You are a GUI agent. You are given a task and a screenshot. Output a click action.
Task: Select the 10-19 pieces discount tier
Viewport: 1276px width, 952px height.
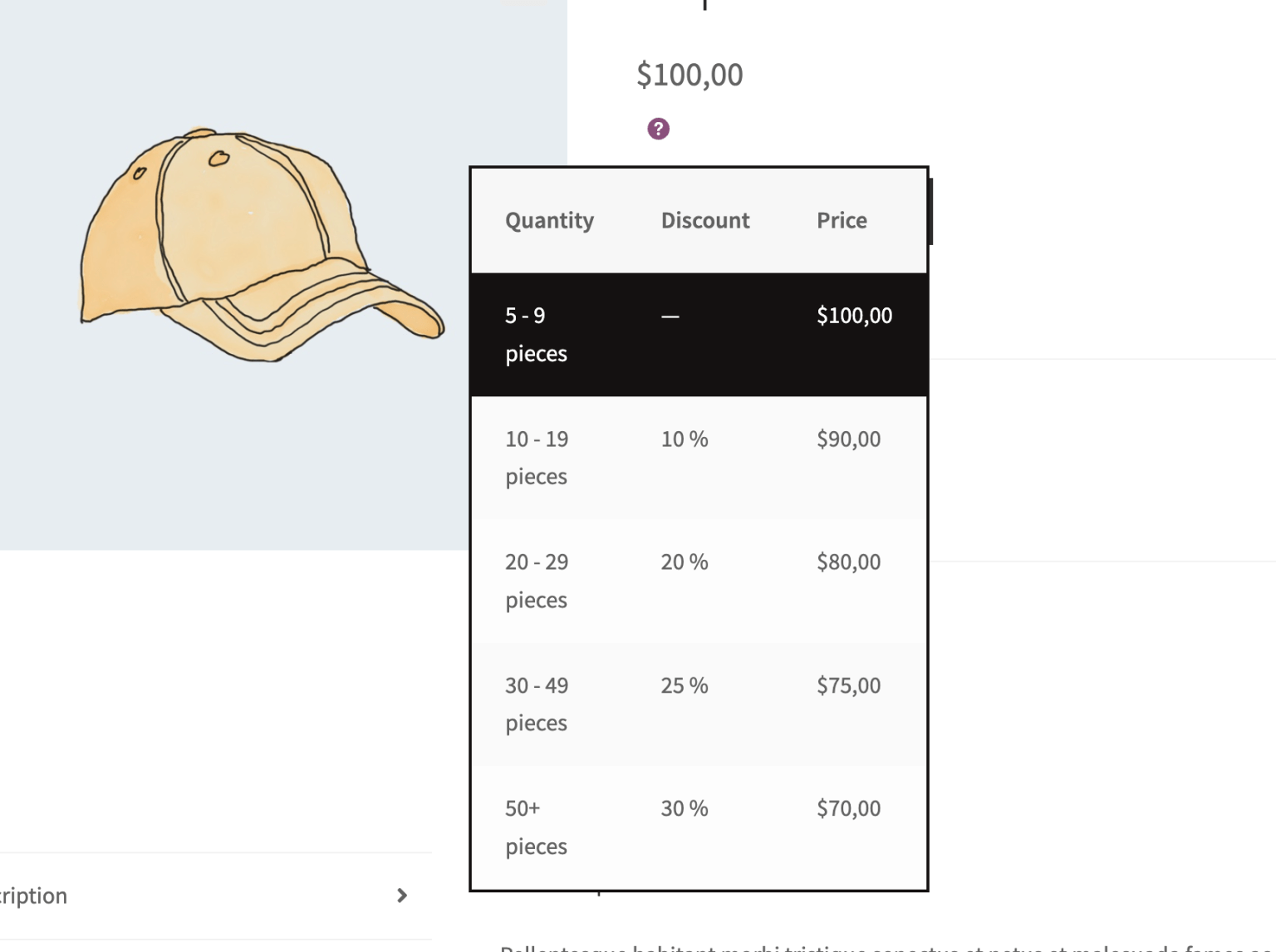pos(699,457)
